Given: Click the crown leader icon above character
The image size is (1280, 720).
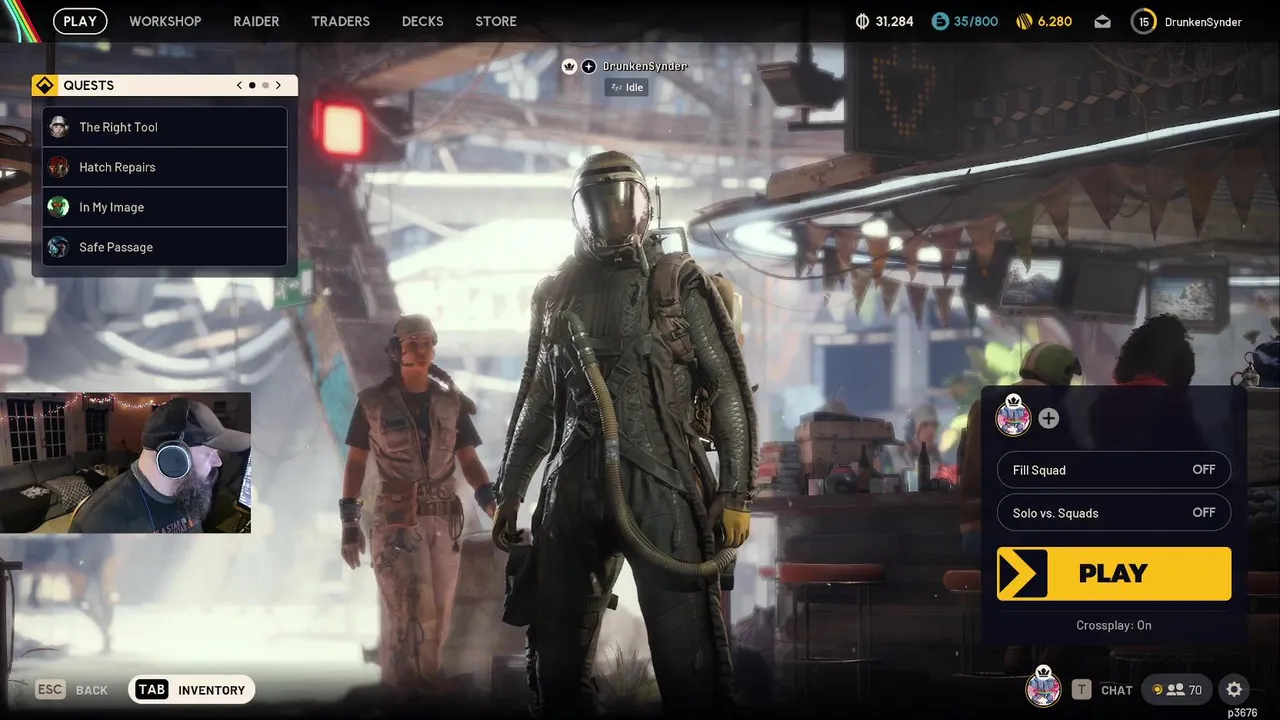Looking at the screenshot, I should click(x=570, y=66).
